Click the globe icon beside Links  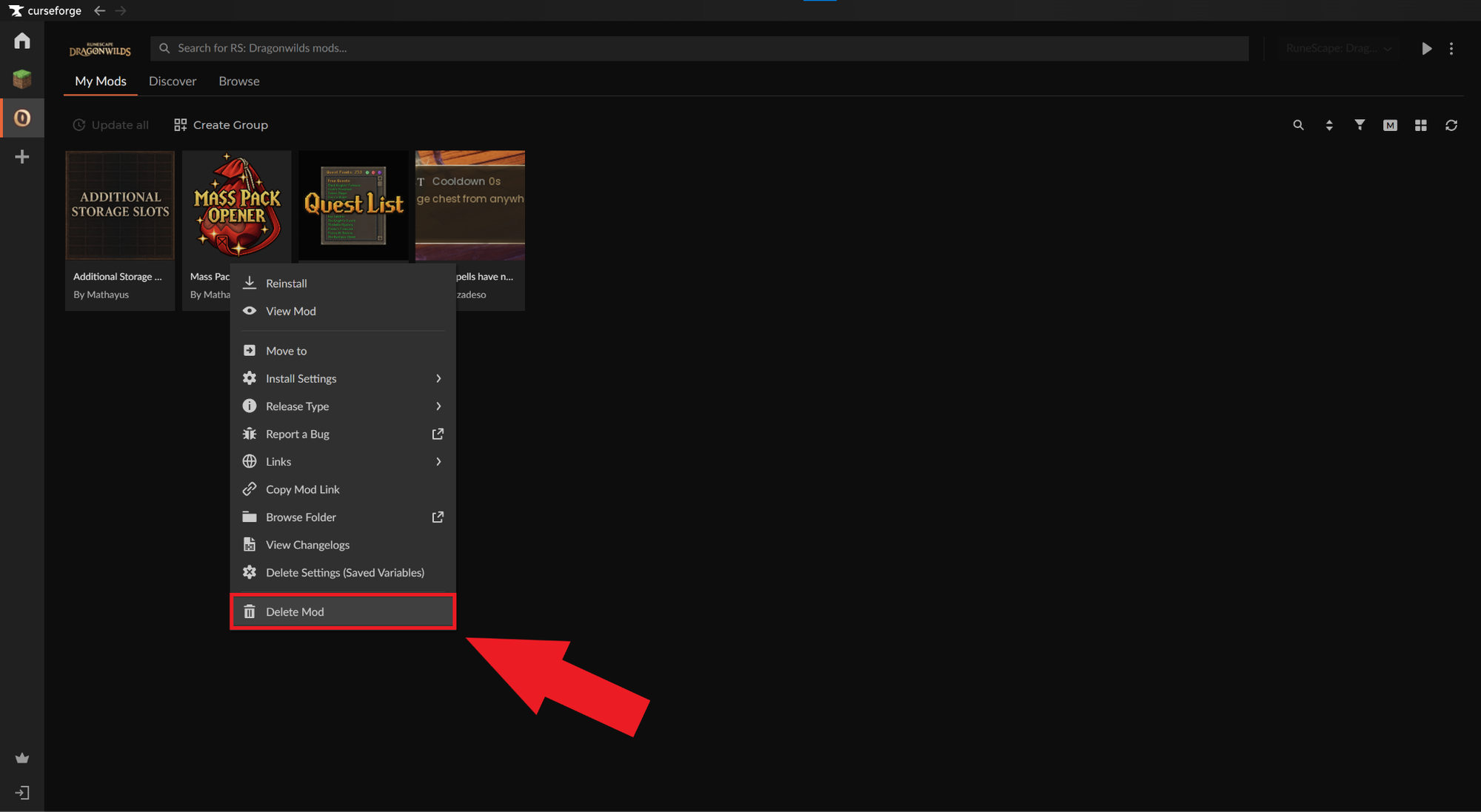[250, 461]
